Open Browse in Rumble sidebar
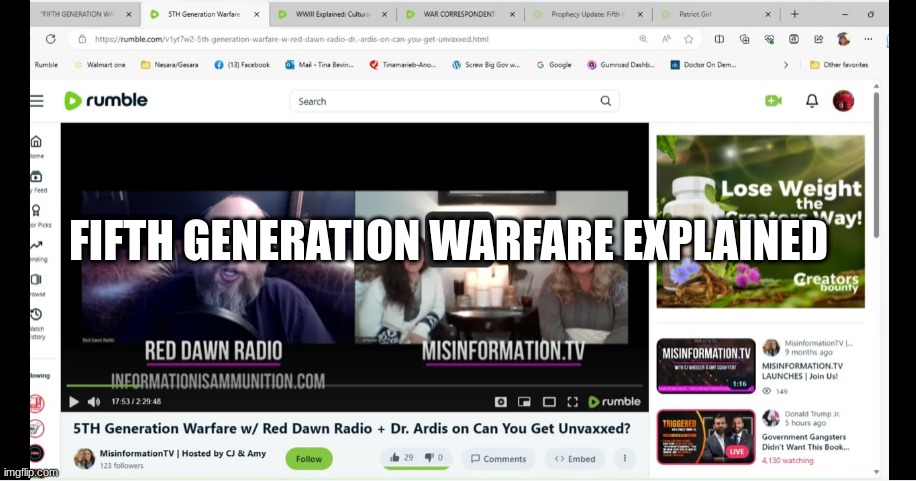This screenshot has height=481, width=916. click(x=37, y=285)
